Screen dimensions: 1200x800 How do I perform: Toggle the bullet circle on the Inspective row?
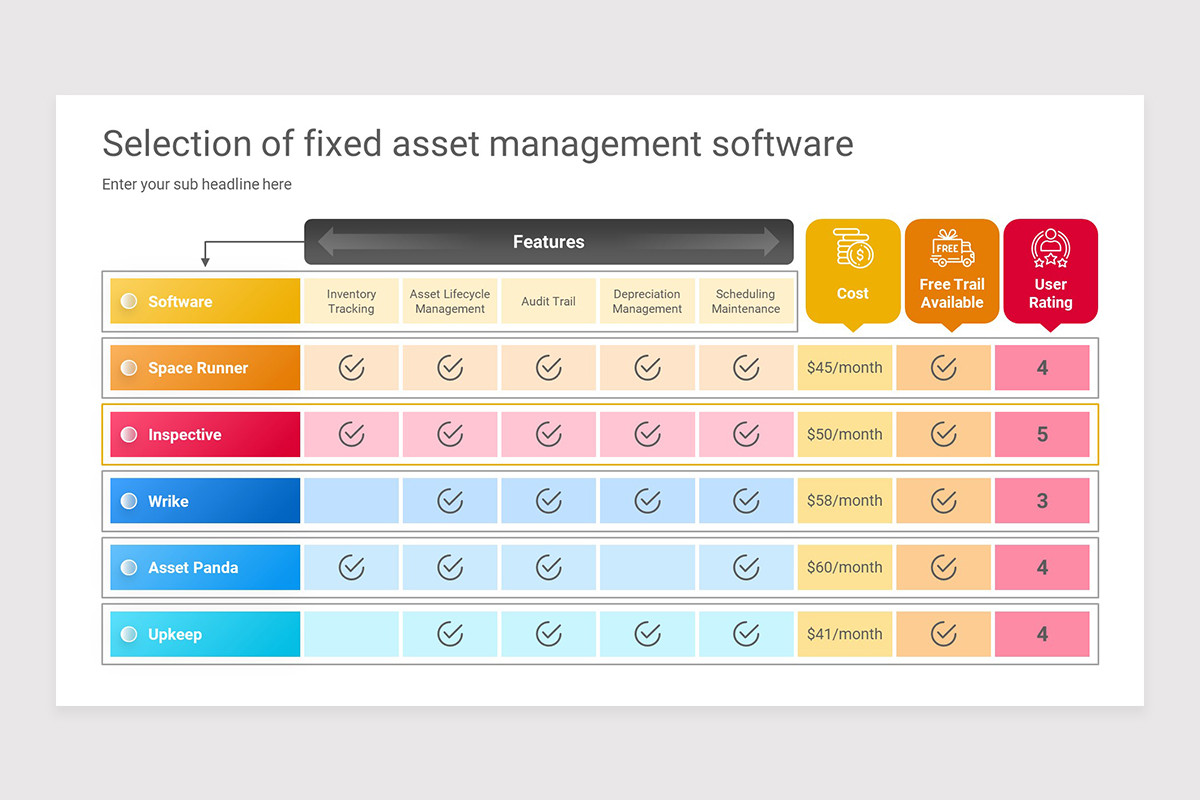[x=129, y=434]
